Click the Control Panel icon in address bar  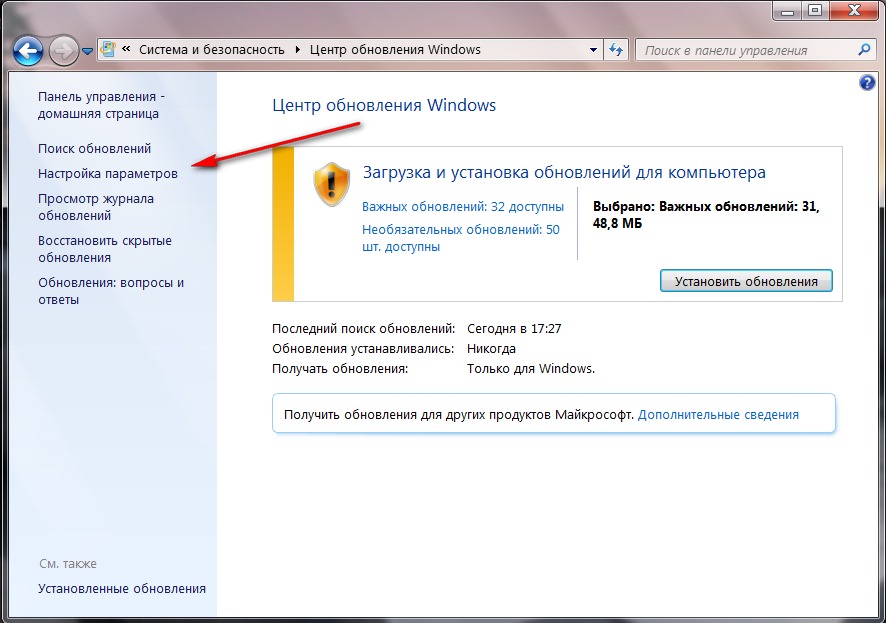click(x=108, y=50)
